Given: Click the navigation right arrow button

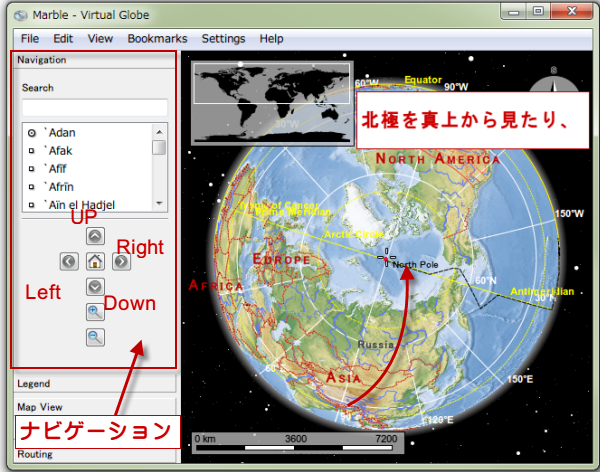Looking at the screenshot, I should [120, 261].
